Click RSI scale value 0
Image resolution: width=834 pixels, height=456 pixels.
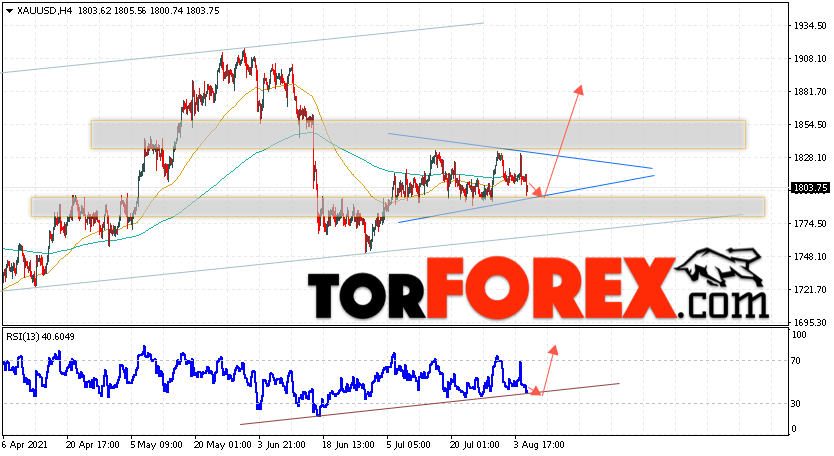point(794,429)
